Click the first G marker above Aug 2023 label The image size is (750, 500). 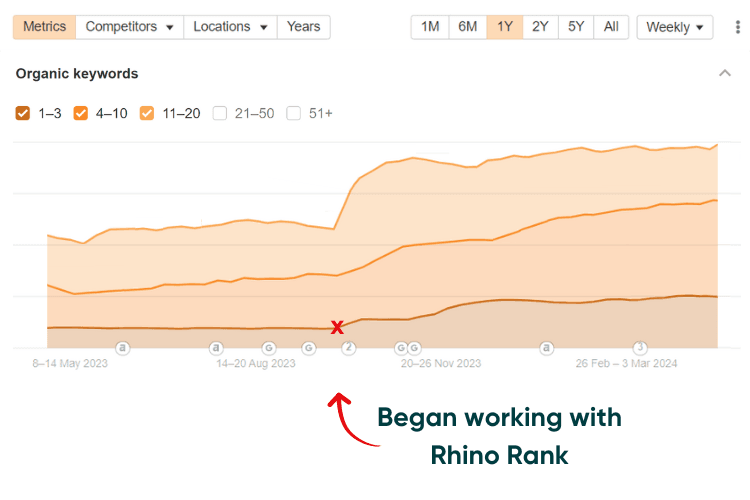tap(268, 348)
